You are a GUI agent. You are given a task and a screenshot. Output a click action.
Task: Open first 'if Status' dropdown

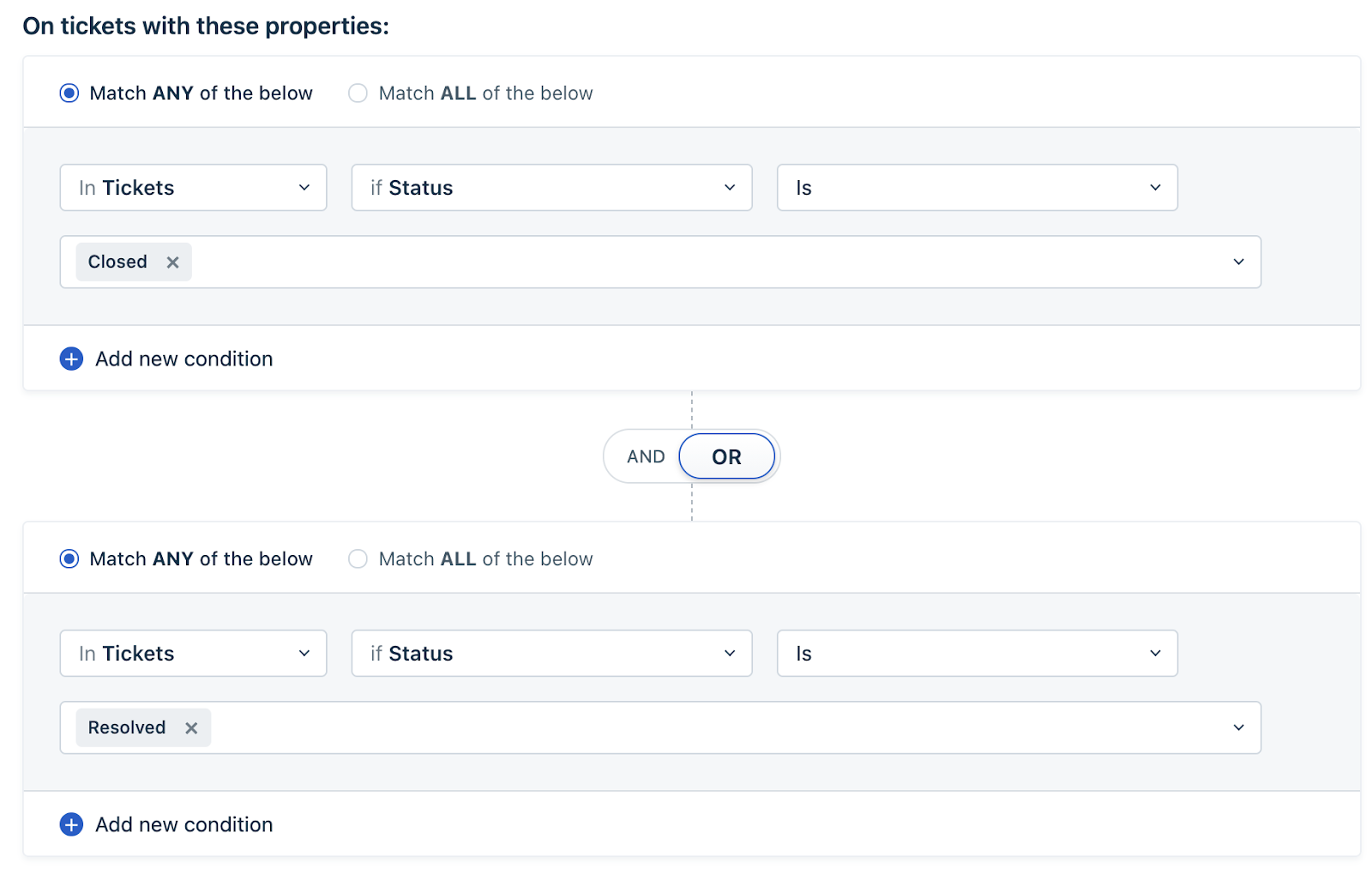(551, 188)
